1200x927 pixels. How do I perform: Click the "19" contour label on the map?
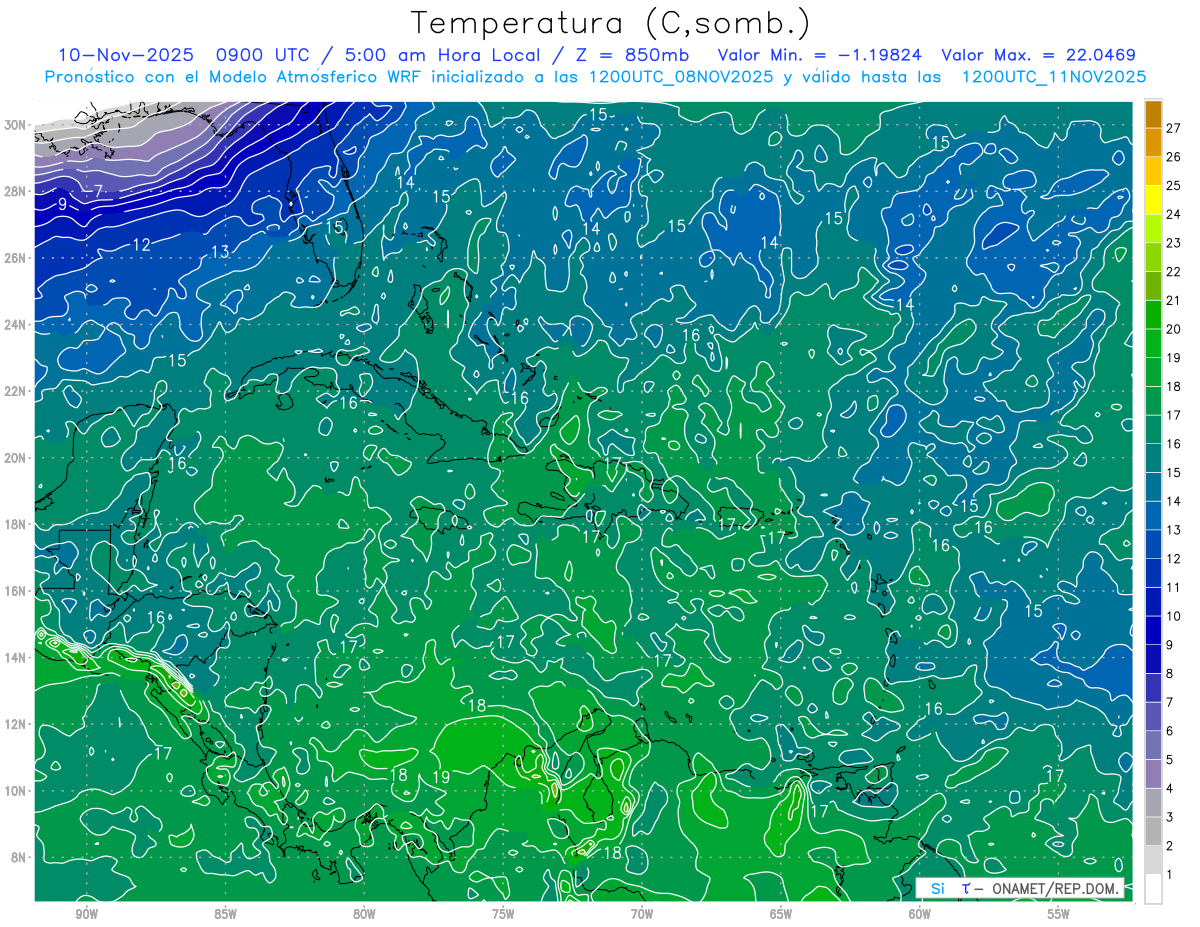[441, 777]
